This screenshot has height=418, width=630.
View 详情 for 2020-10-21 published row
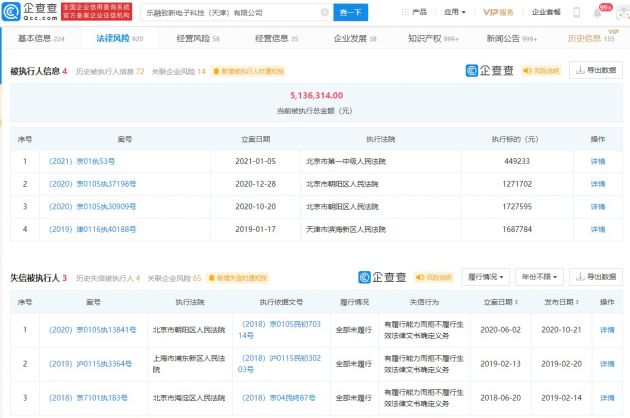pyautogui.click(x=607, y=330)
